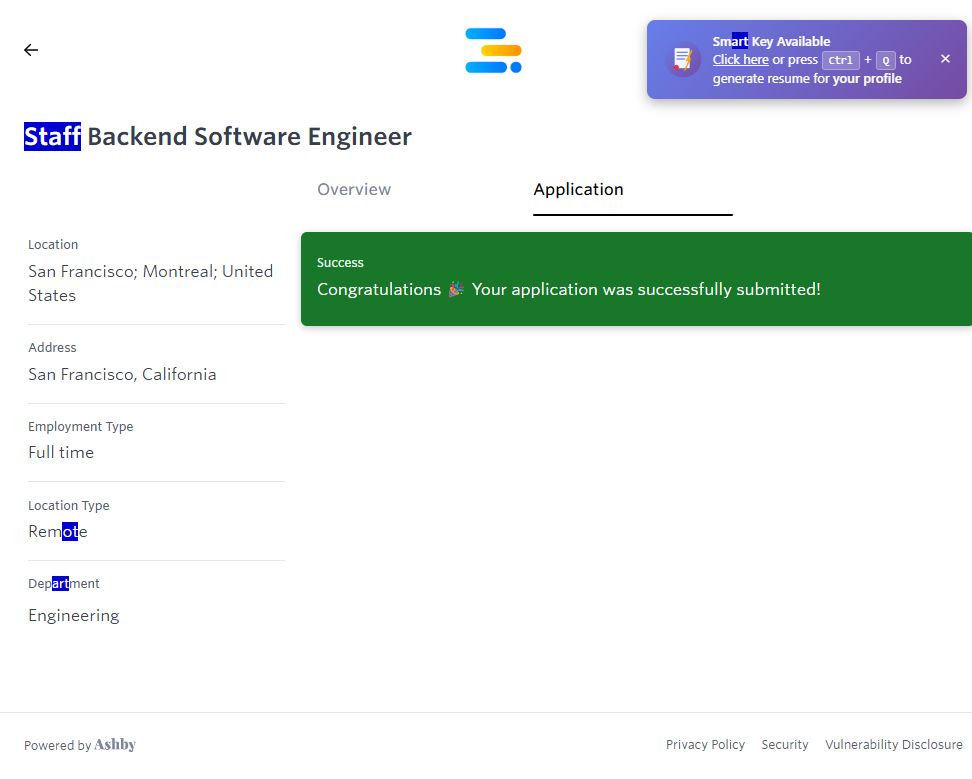Switch to the Overview tab
The width and height of the screenshot is (972, 779).
tap(354, 190)
